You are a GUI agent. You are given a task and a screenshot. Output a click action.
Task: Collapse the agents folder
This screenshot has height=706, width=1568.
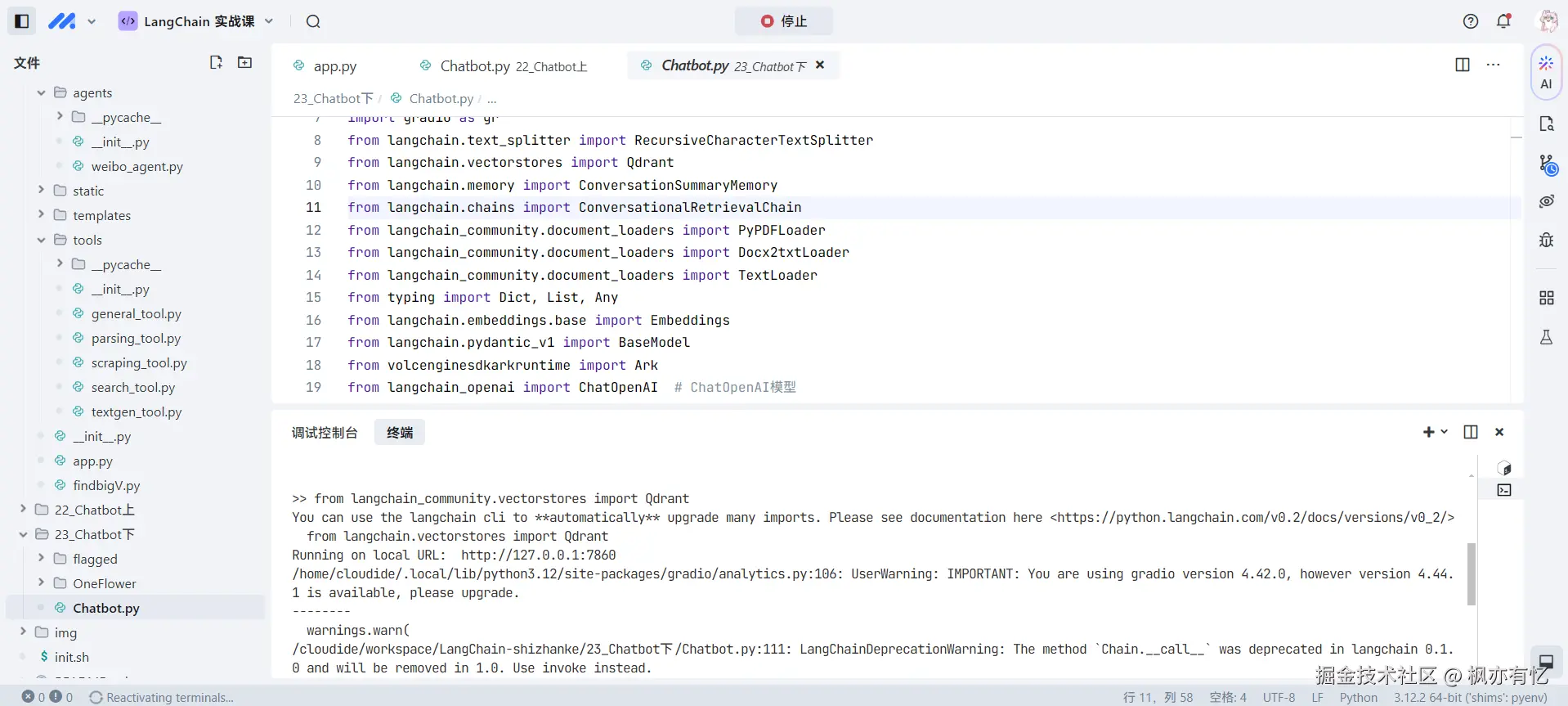41,92
